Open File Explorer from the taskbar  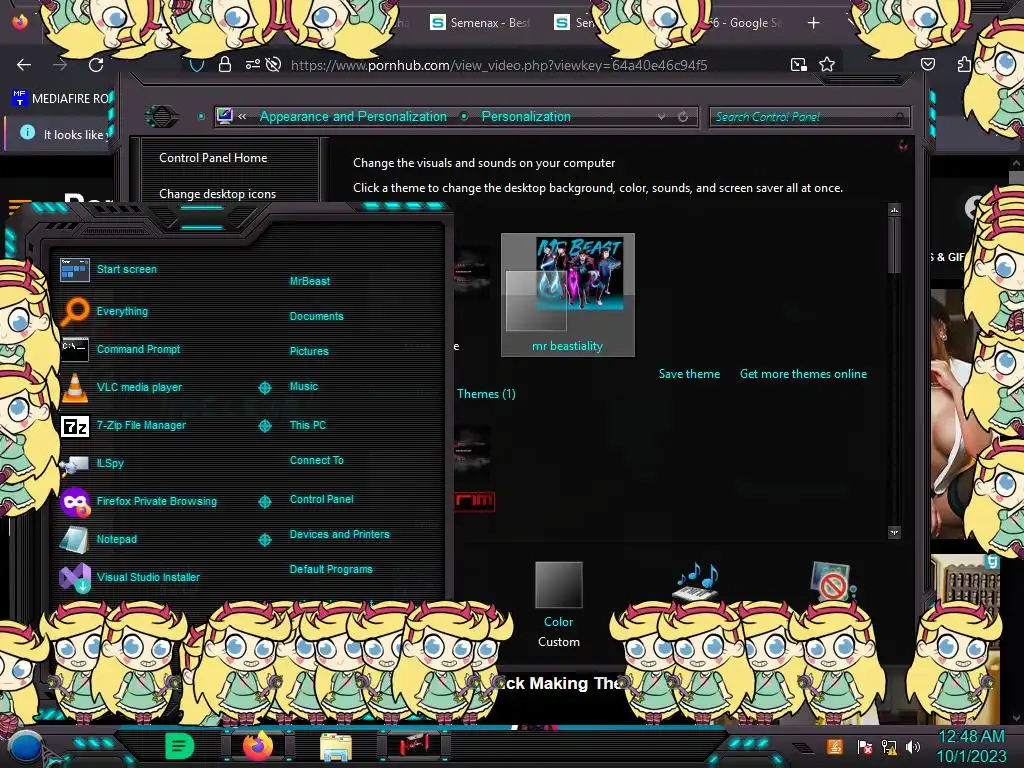[336, 747]
